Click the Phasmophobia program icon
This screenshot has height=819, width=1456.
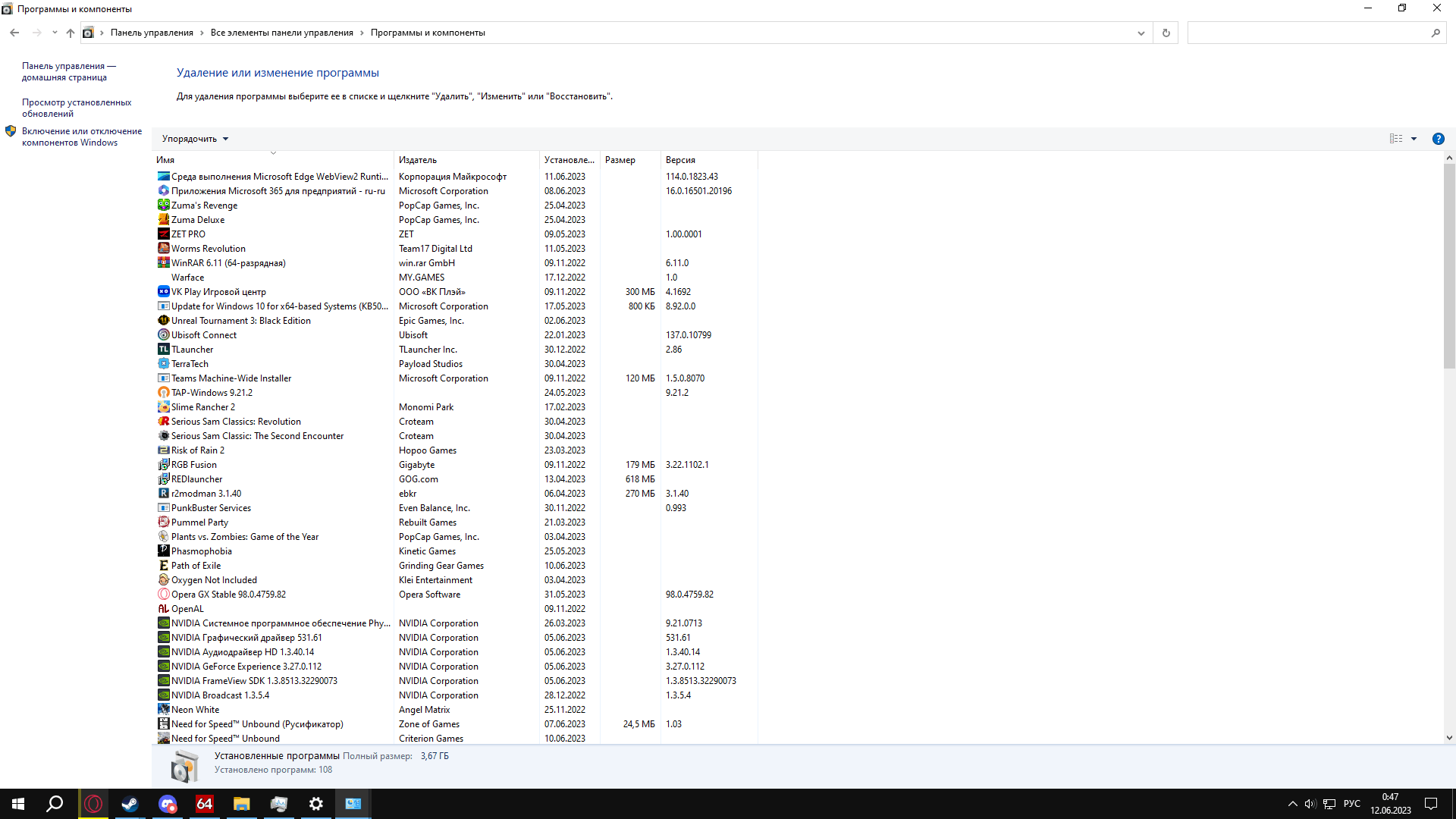coord(163,551)
